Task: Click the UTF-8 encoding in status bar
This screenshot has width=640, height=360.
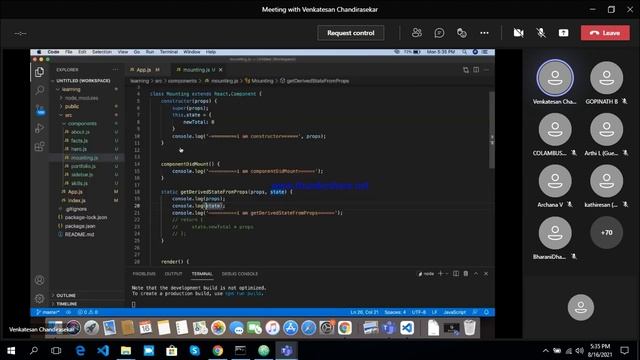Action: click(x=419, y=312)
